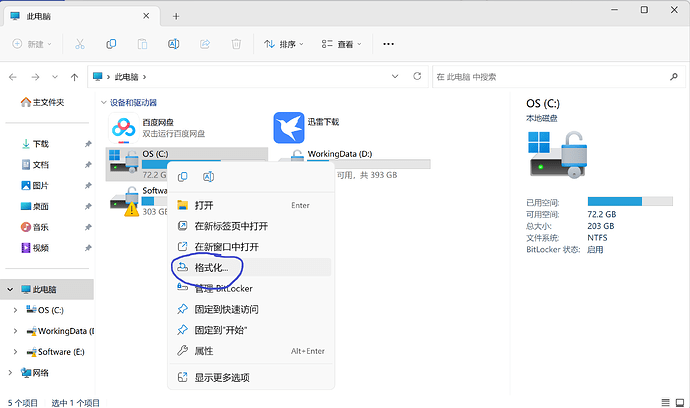Select 网络 in navigation tree

pos(35,373)
